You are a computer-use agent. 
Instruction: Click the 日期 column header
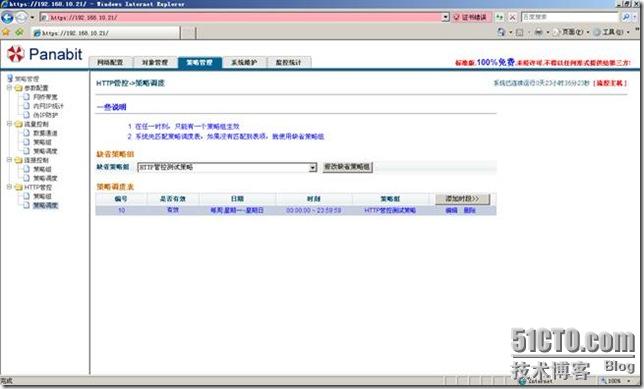pyautogui.click(x=237, y=199)
